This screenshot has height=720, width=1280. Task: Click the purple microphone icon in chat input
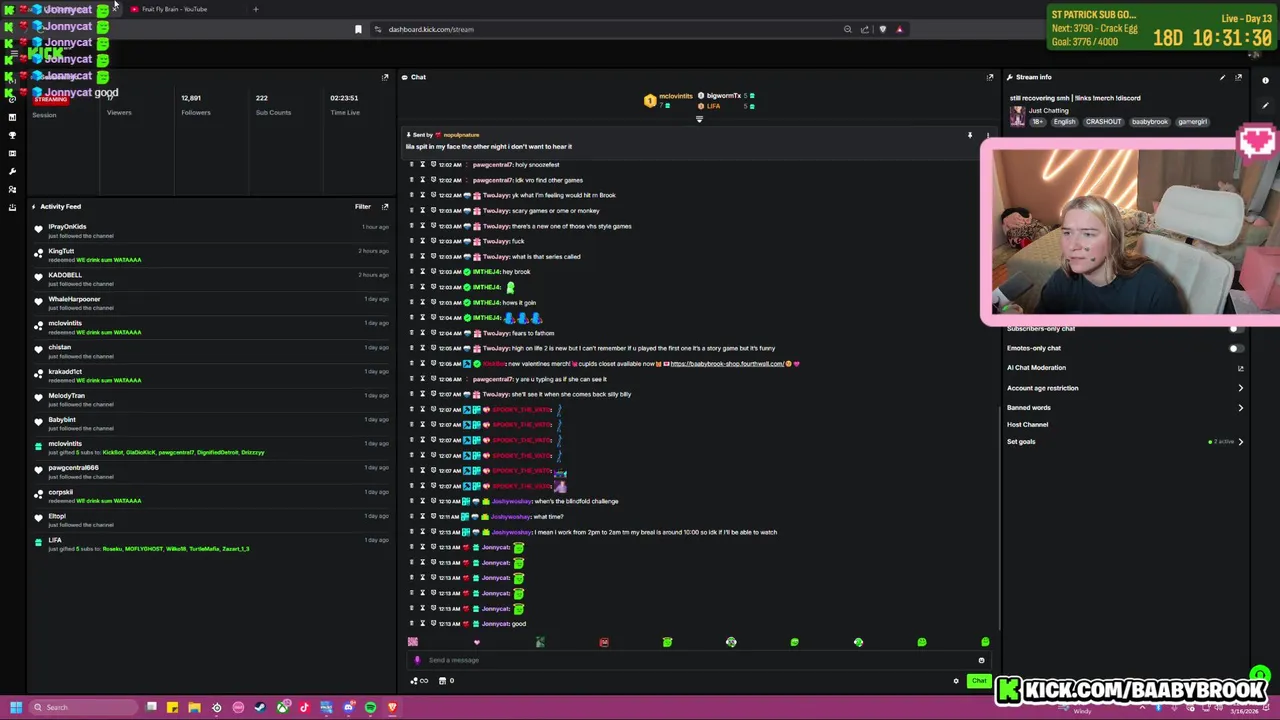pos(417,660)
